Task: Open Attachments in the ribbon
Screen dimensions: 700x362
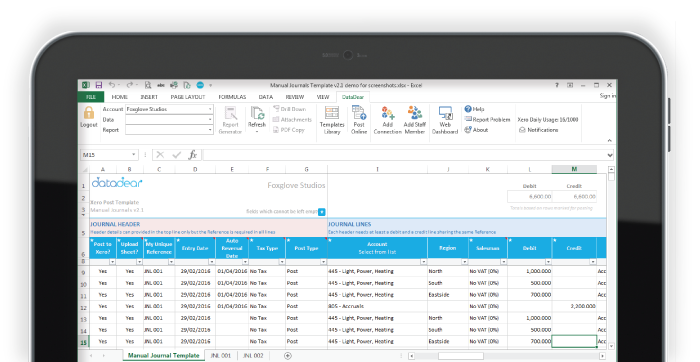Action: 292,120
